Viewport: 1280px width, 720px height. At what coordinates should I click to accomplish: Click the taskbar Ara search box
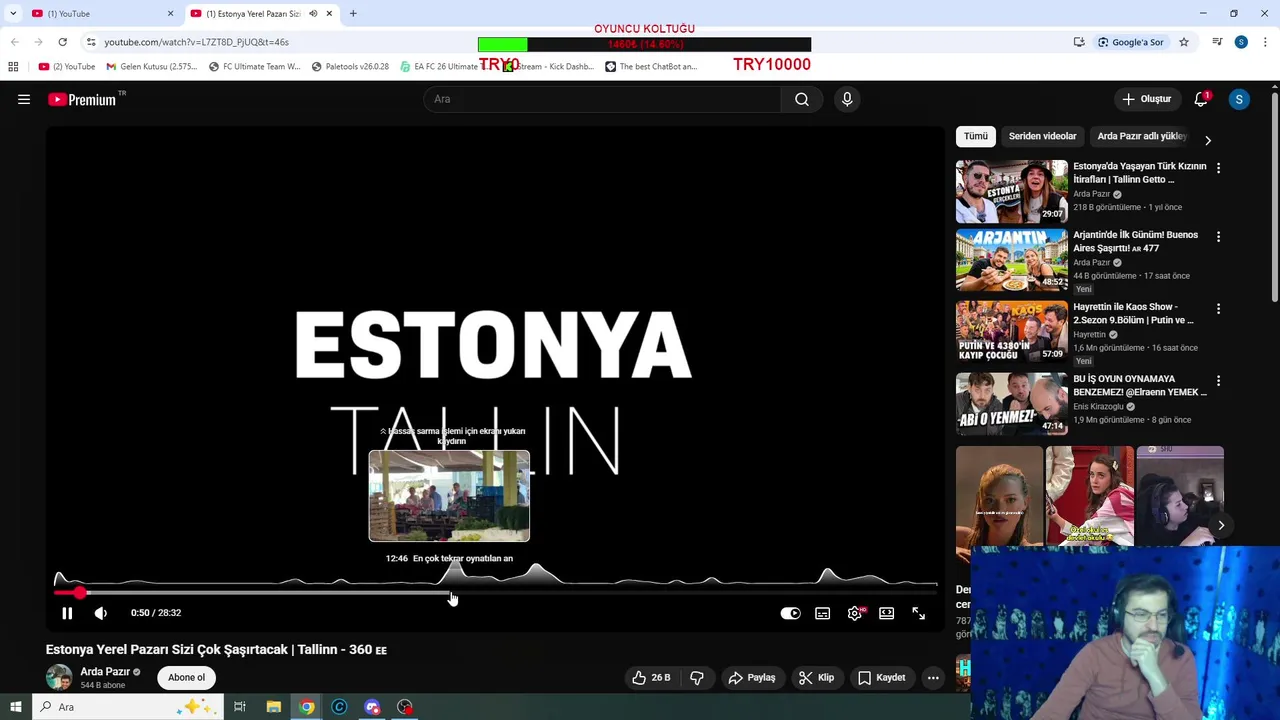tap(127, 707)
